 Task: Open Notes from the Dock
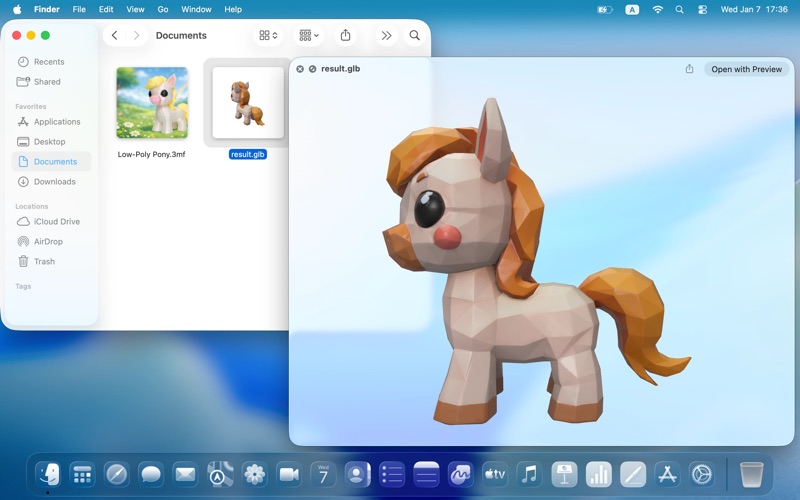426,474
